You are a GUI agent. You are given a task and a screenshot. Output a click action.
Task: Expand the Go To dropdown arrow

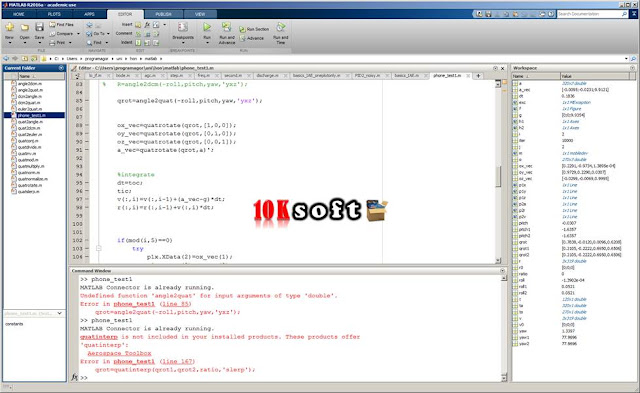pyautogui.click(x=108, y=34)
